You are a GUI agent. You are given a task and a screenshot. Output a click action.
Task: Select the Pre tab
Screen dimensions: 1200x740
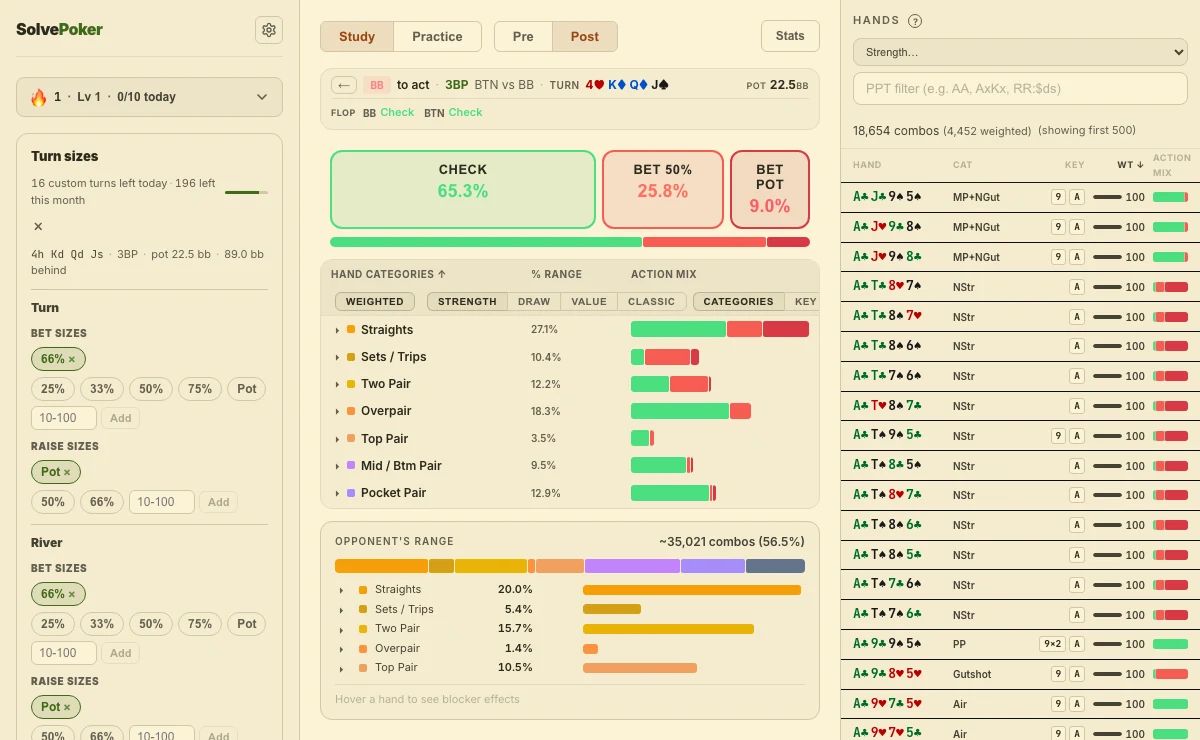[523, 36]
